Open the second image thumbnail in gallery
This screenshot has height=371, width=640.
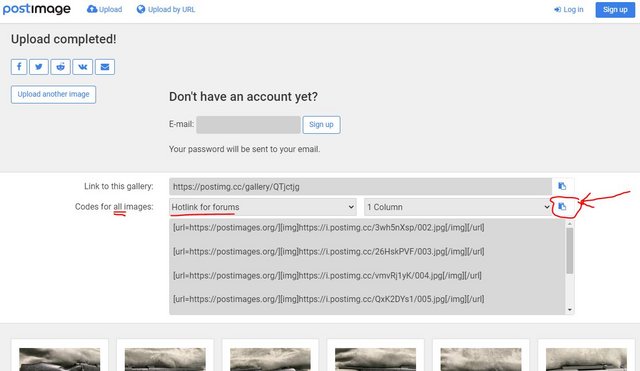165,359
